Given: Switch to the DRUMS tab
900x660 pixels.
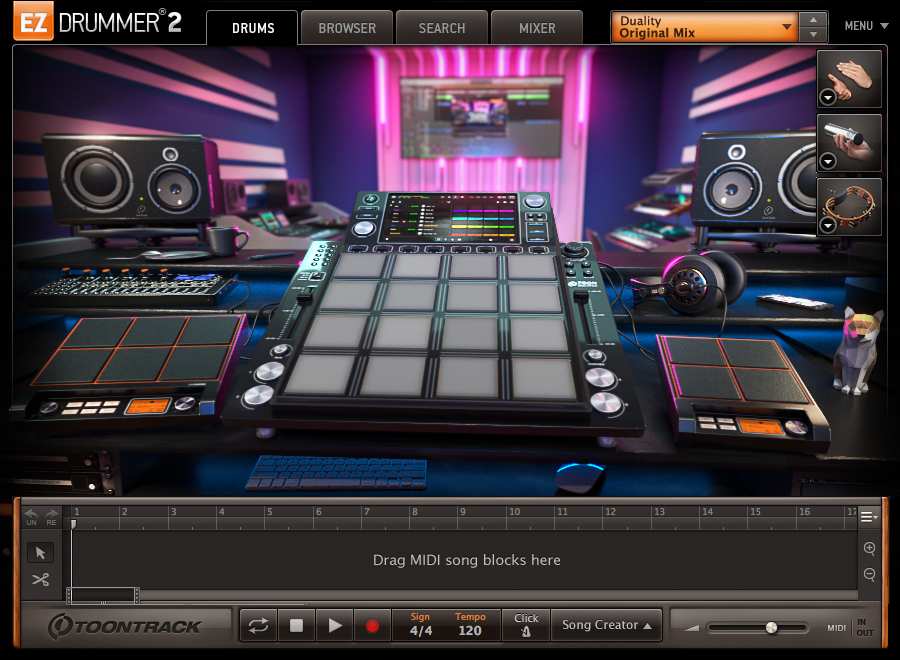Looking at the screenshot, I should (253, 28).
